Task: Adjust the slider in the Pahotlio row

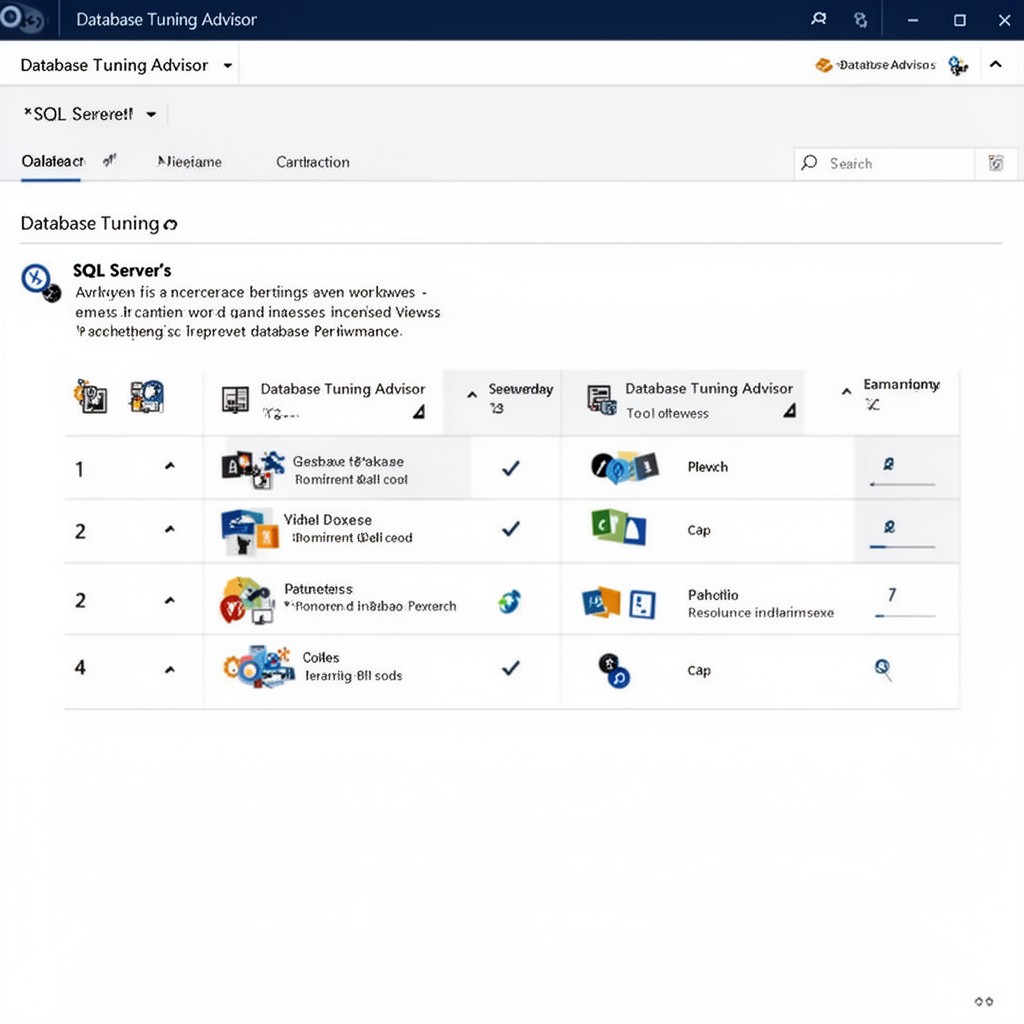Action: coord(905,615)
